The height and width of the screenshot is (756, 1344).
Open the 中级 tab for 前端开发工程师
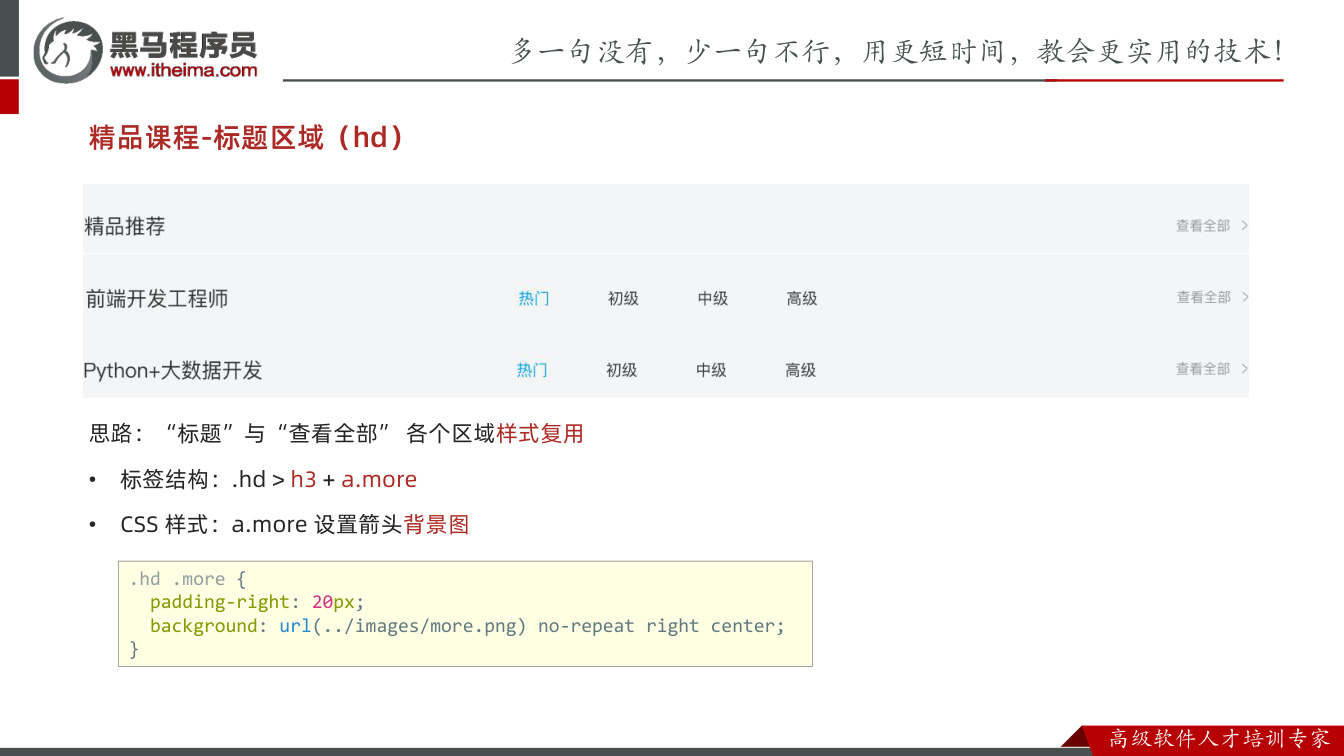click(x=713, y=298)
